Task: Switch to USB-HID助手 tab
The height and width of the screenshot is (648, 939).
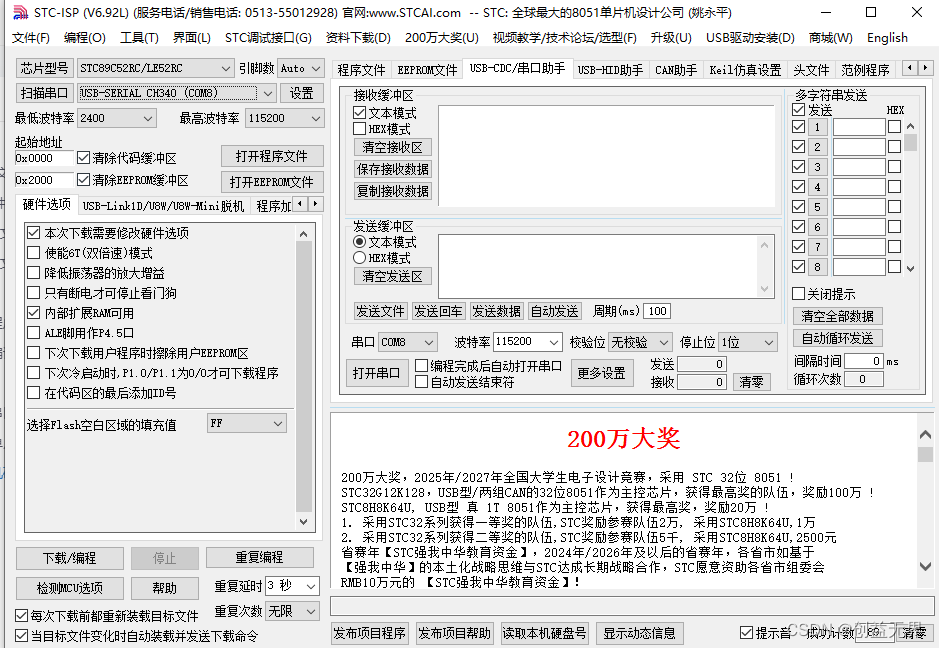Action: click(x=610, y=70)
